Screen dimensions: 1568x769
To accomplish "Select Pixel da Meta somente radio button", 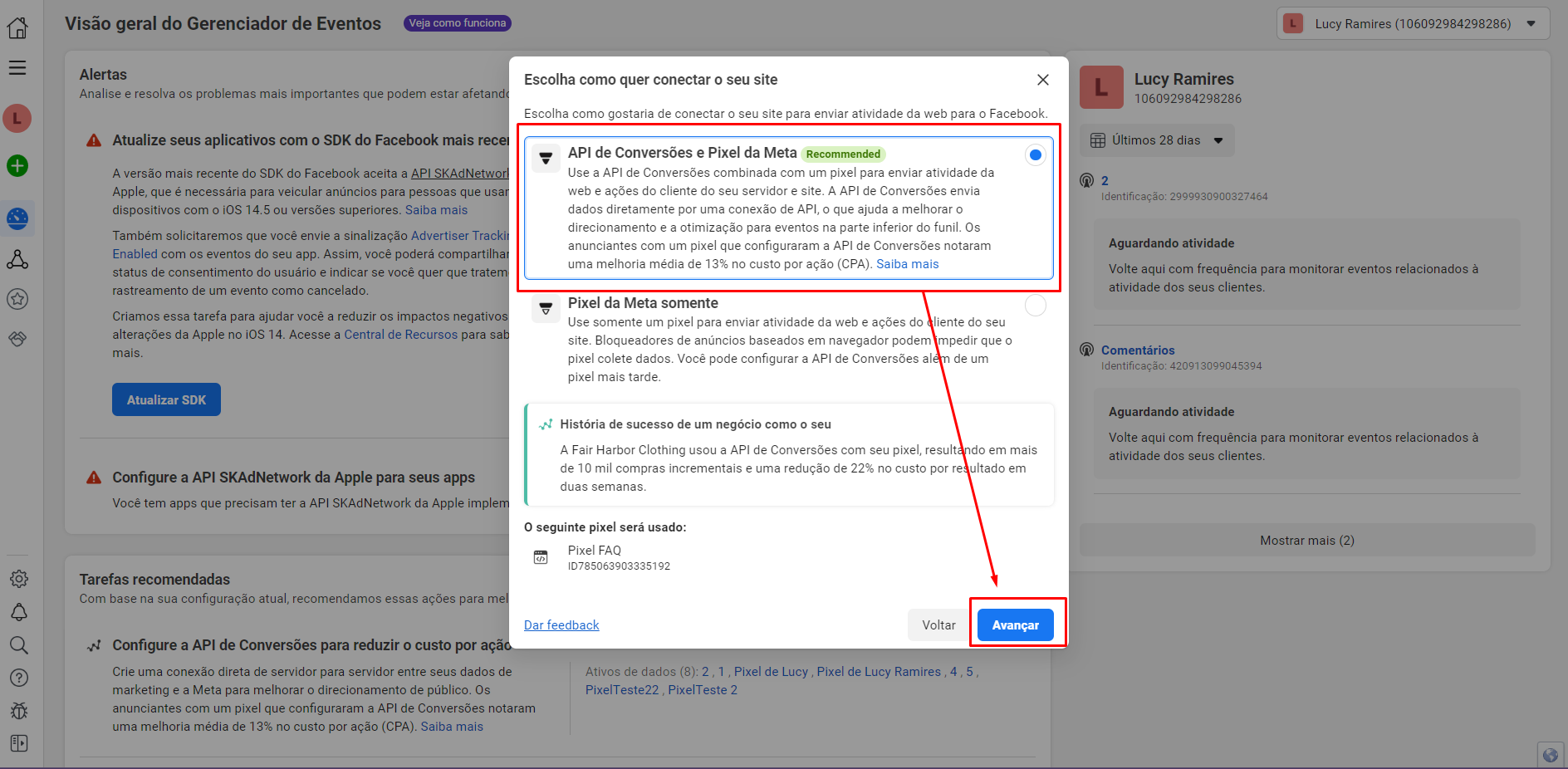I will [x=1035, y=306].
